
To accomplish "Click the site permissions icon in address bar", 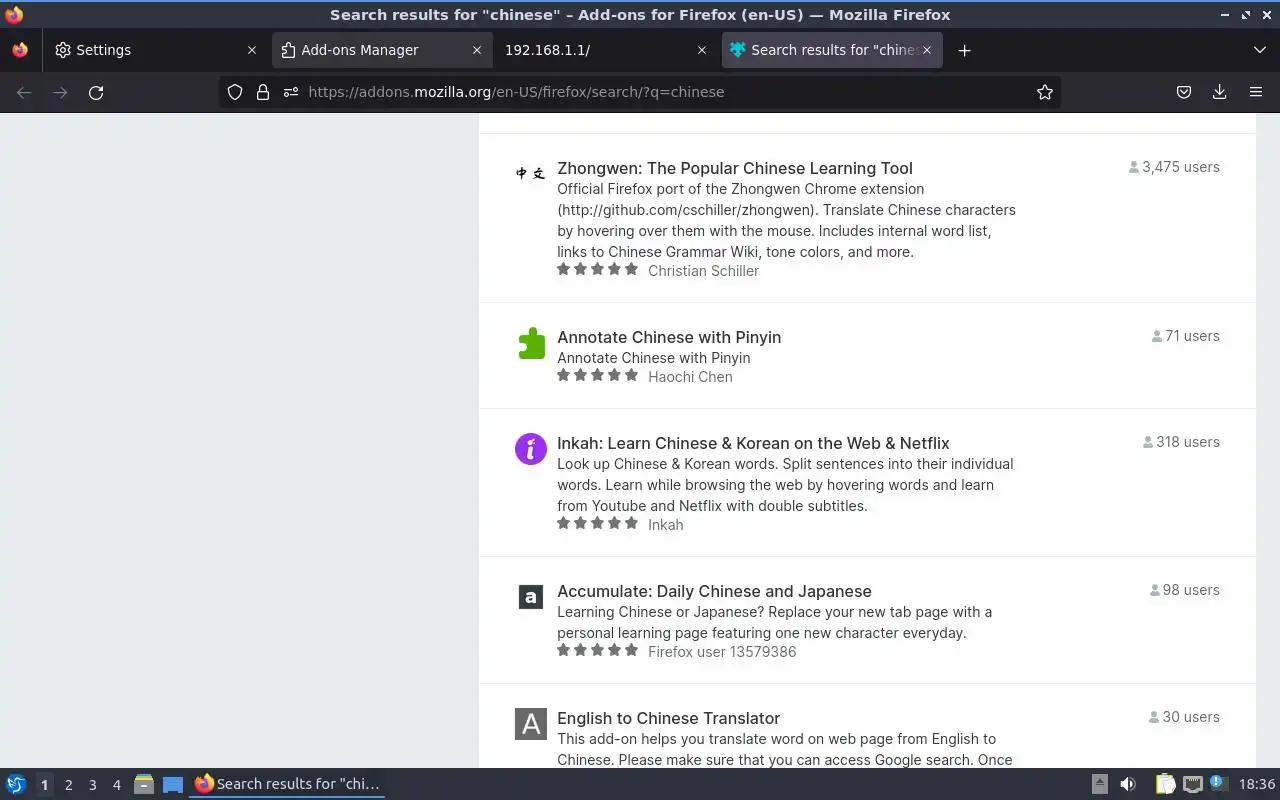I will (x=291, y=92).
